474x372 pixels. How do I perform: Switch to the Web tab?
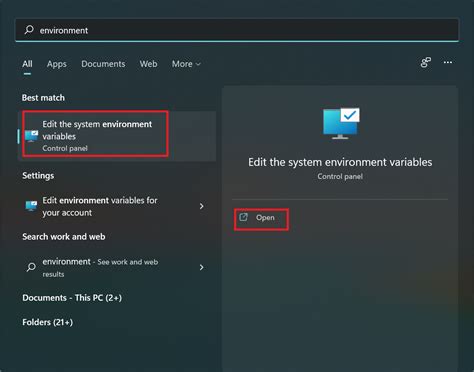tap(148, 64)
